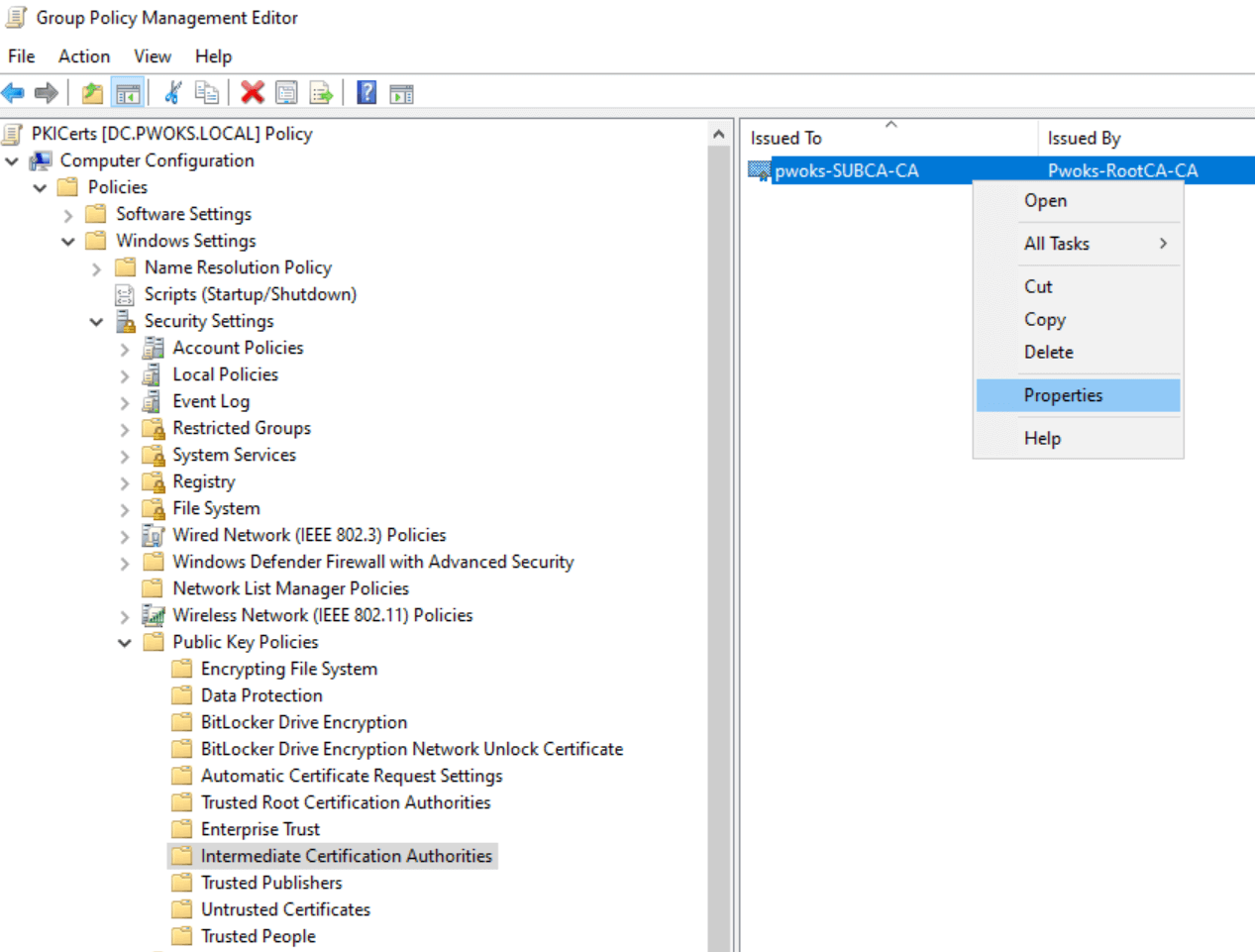1255x952 pixels.
Task: Select Automatic Certificate Request Settings folder
Action: click(352, 776)
